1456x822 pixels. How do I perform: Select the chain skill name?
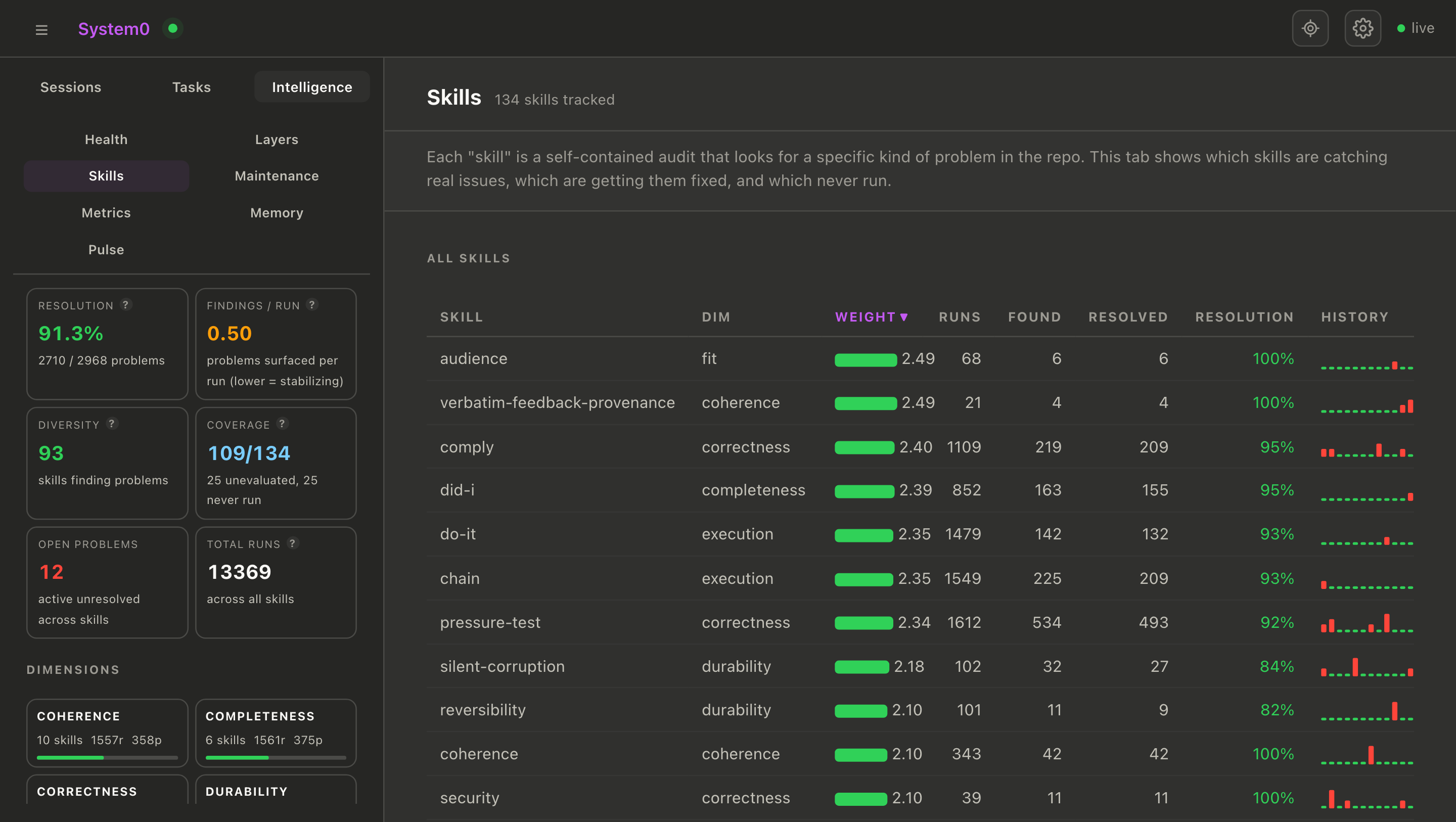[x=460, y=578]
